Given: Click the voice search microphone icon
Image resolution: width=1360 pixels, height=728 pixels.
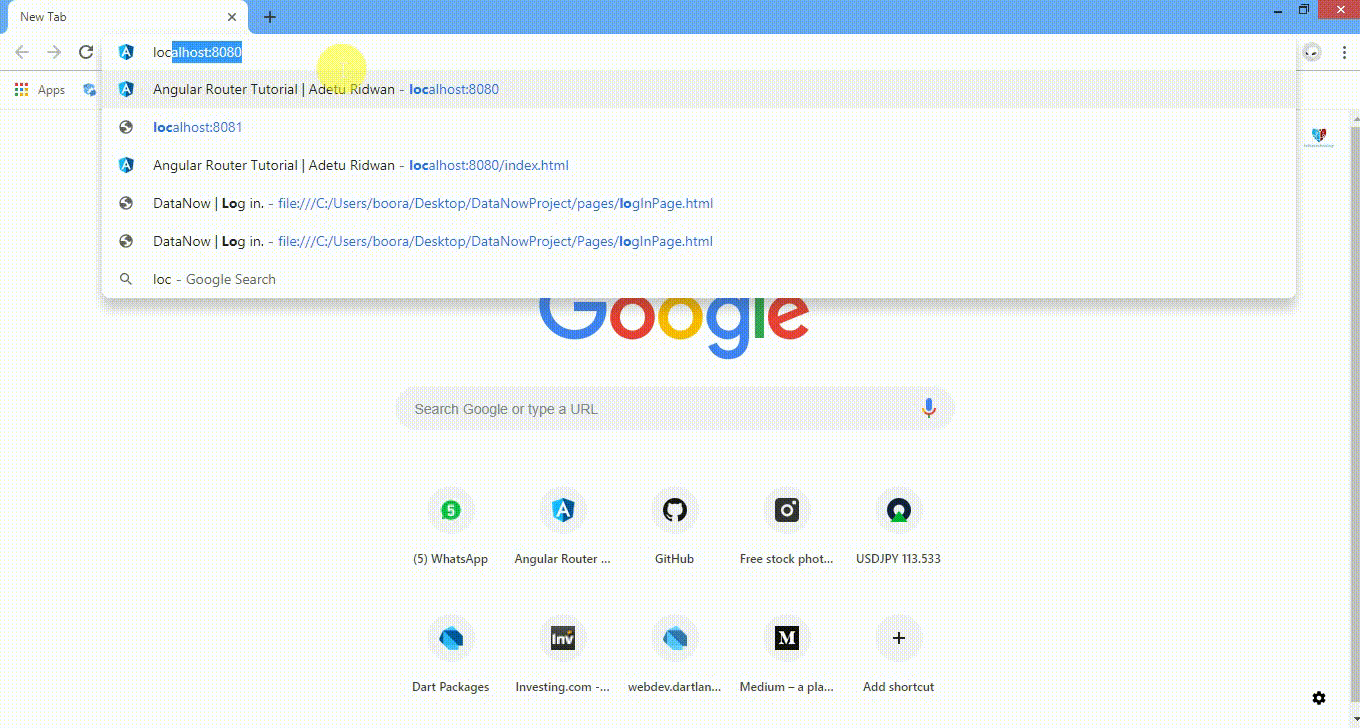Looking at the screenshot, I should pos(929,408).
